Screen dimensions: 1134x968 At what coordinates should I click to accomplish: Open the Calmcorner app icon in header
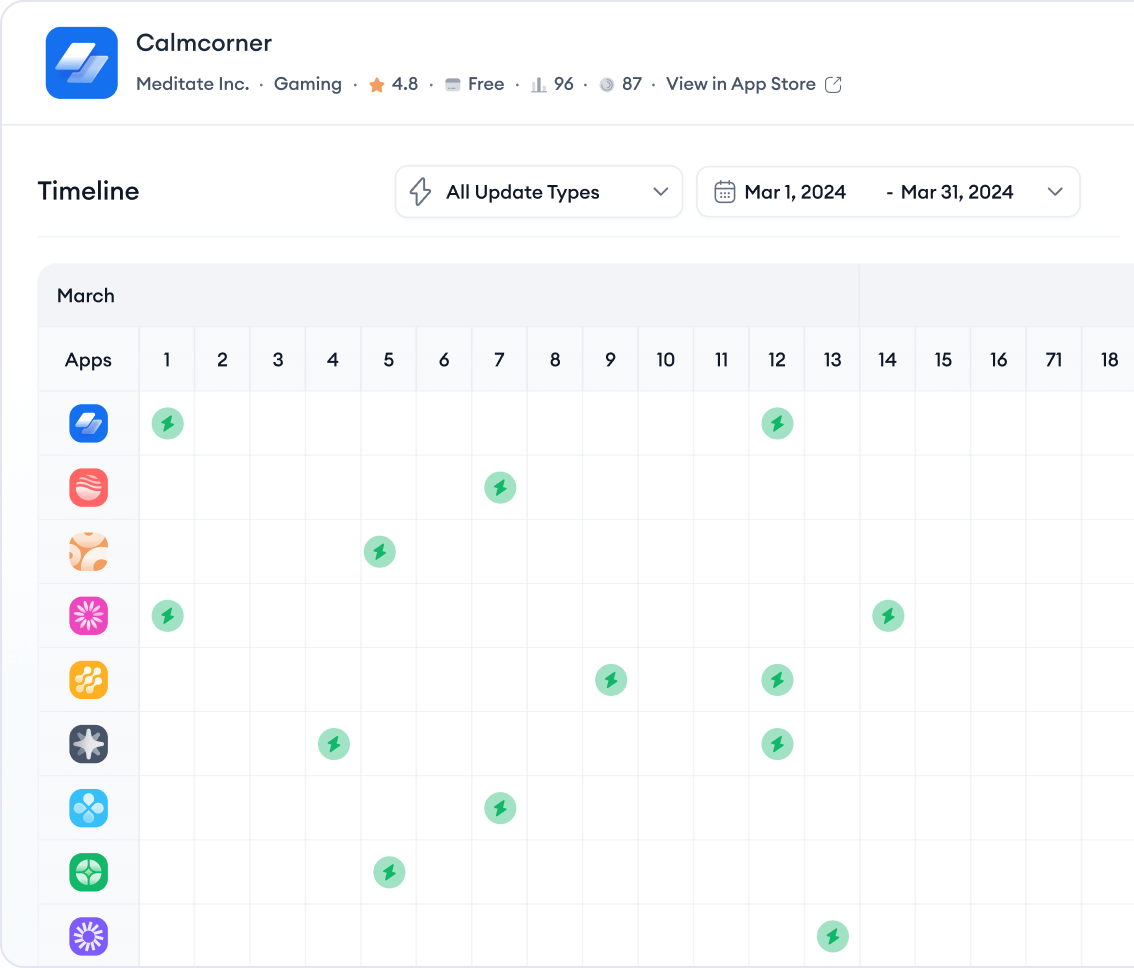coord(82,63)
